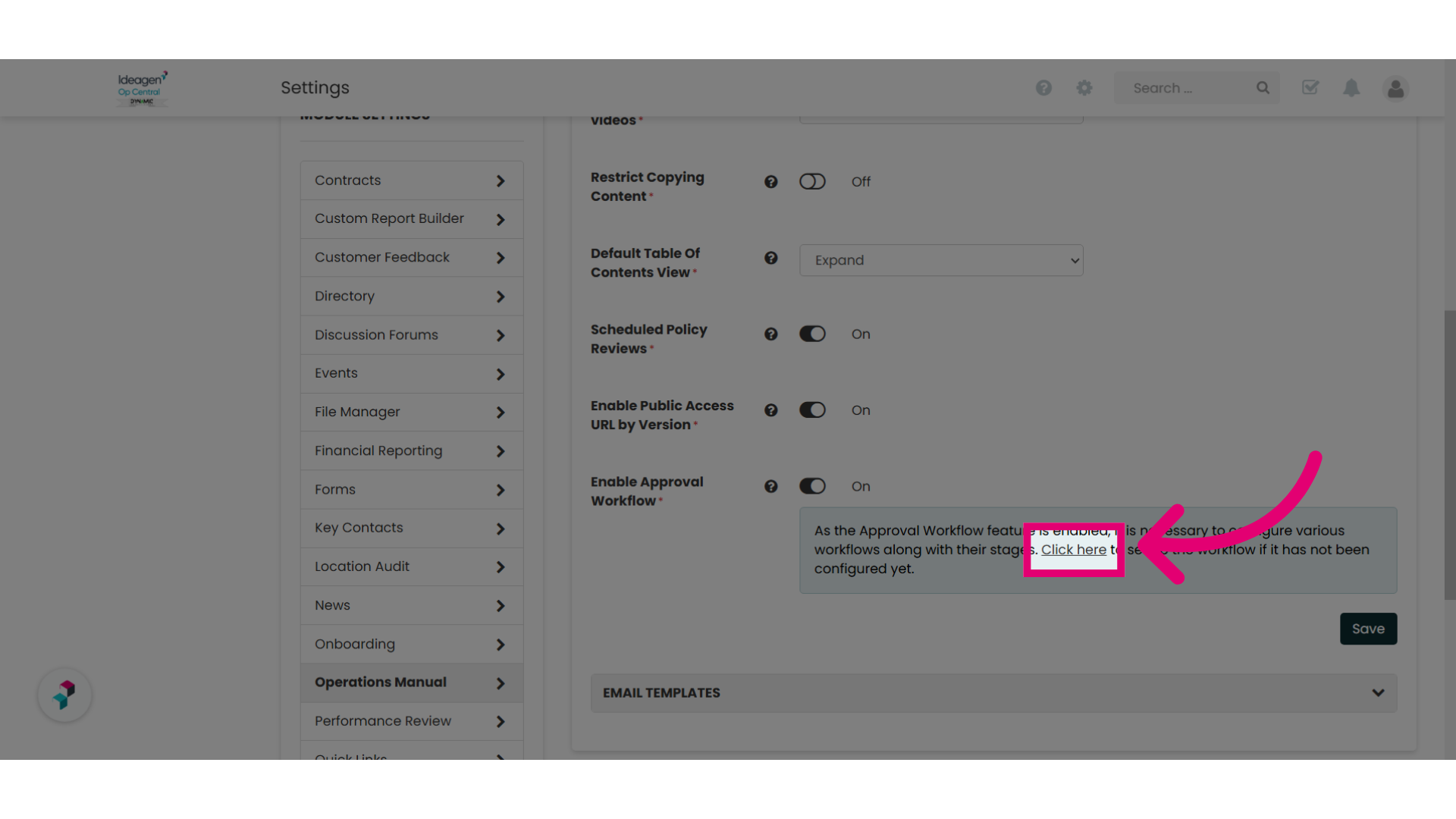Disable Enable Public Access URL toggle

pos(812,410)
